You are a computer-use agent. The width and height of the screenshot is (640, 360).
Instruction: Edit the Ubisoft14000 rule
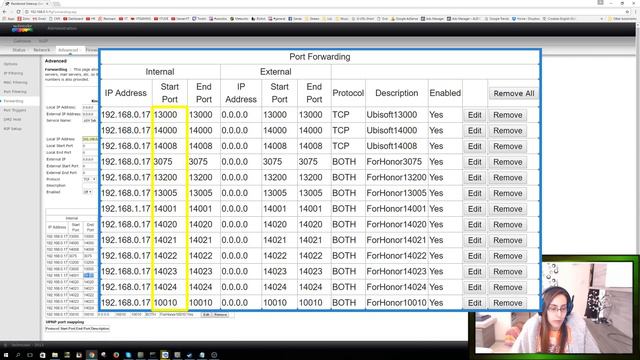coord(474,131)
